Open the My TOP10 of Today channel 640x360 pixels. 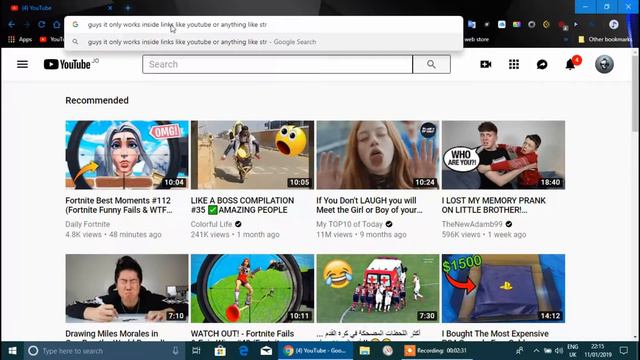click(x=349, y=224)
